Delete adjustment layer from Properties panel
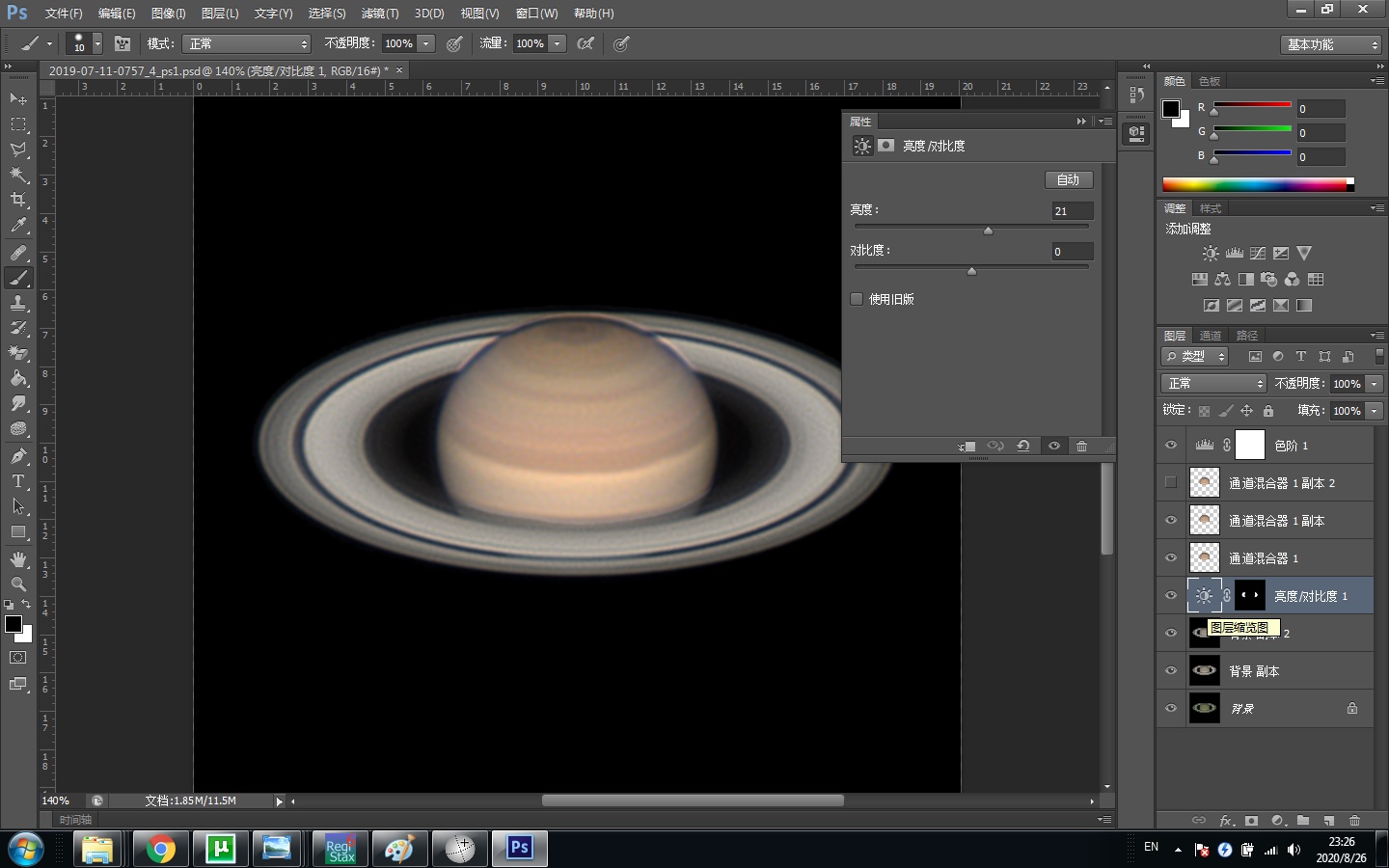Image resolution: width=1389 pixels, height=868 pixels. 1082,446
